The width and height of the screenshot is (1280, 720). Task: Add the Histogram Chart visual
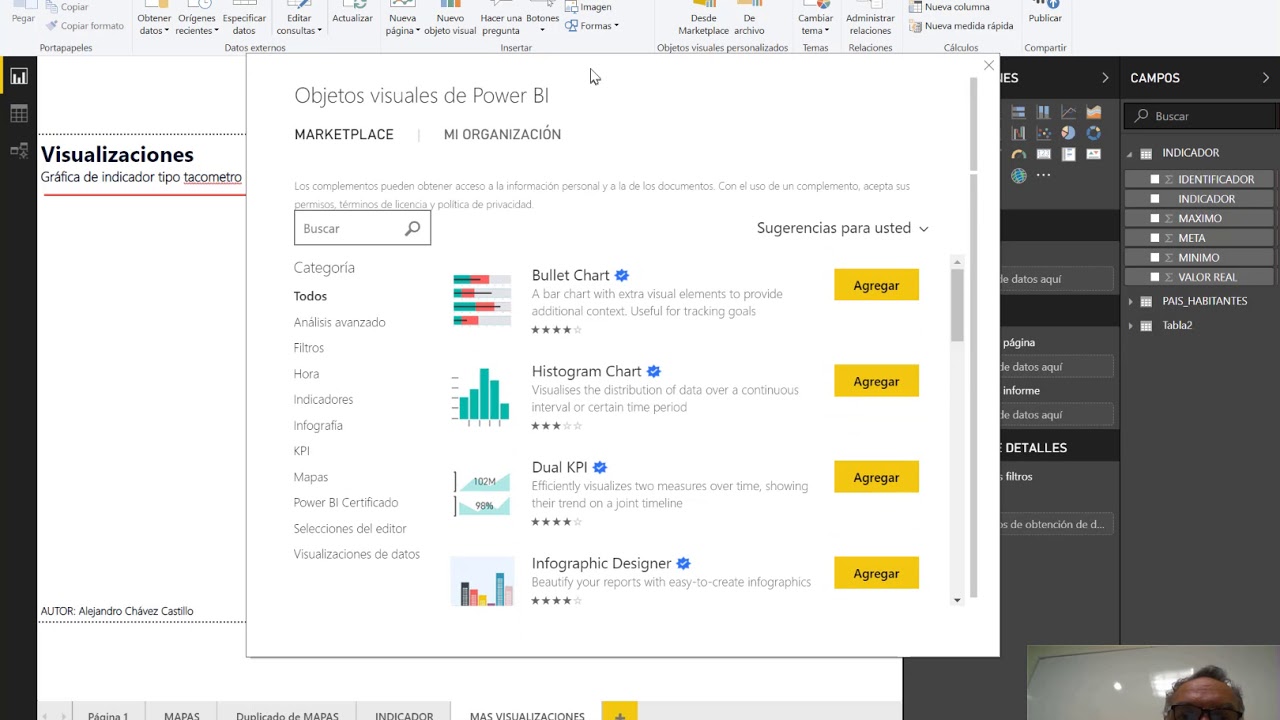click(876, 381)
